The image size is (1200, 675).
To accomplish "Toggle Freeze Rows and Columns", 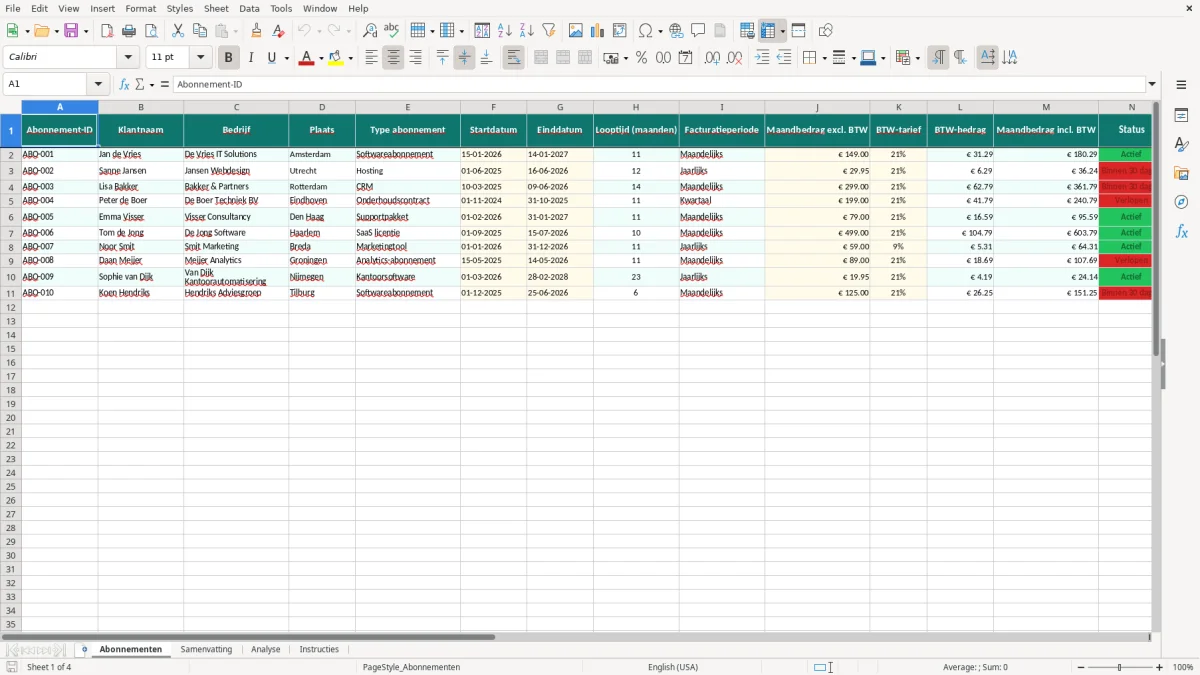I will (x=768, y=31).
